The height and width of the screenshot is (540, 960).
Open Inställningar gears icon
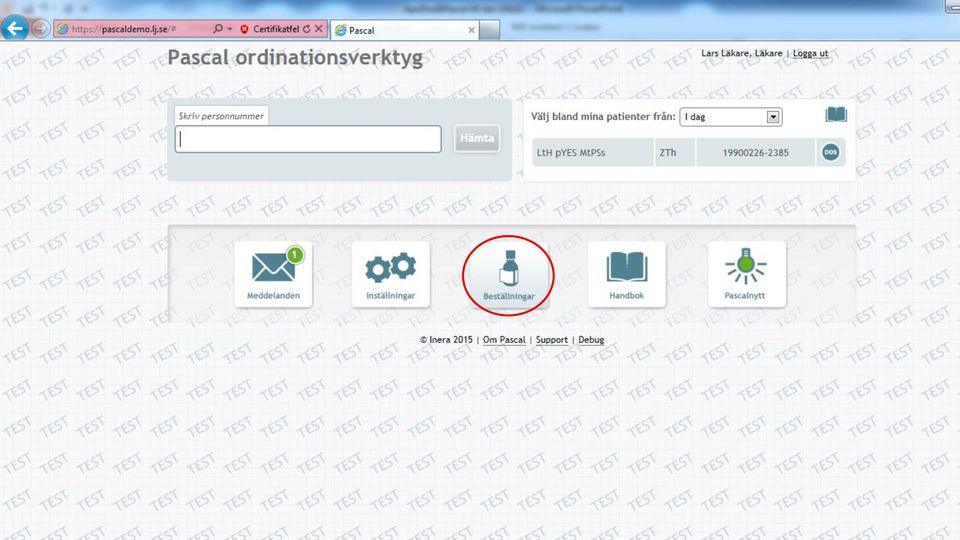(391, 274)
